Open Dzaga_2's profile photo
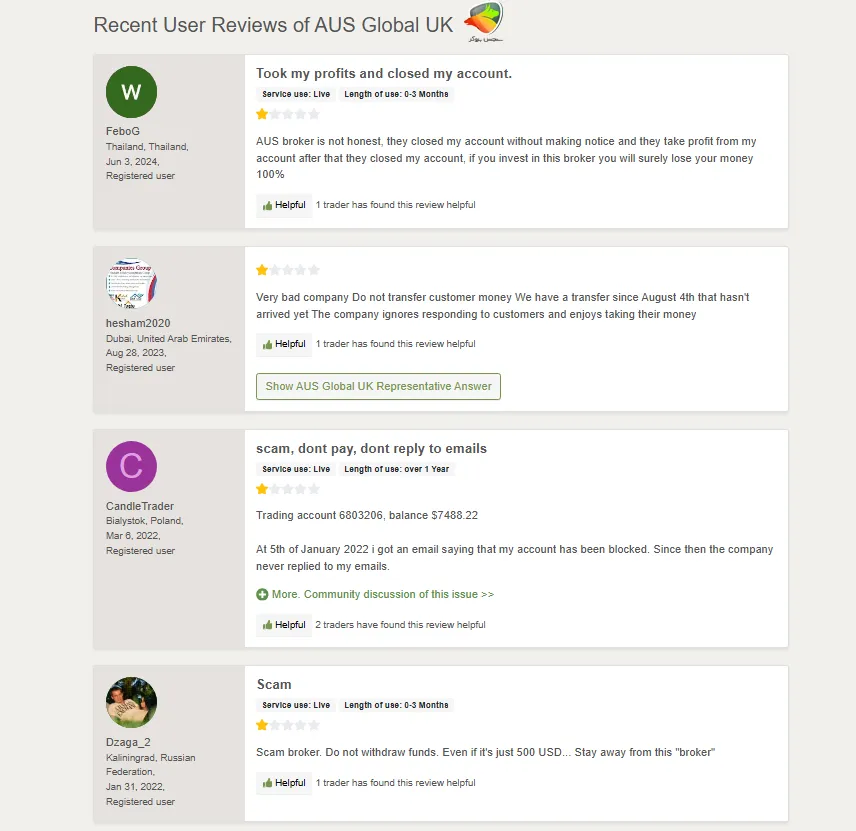 [131, 702]
